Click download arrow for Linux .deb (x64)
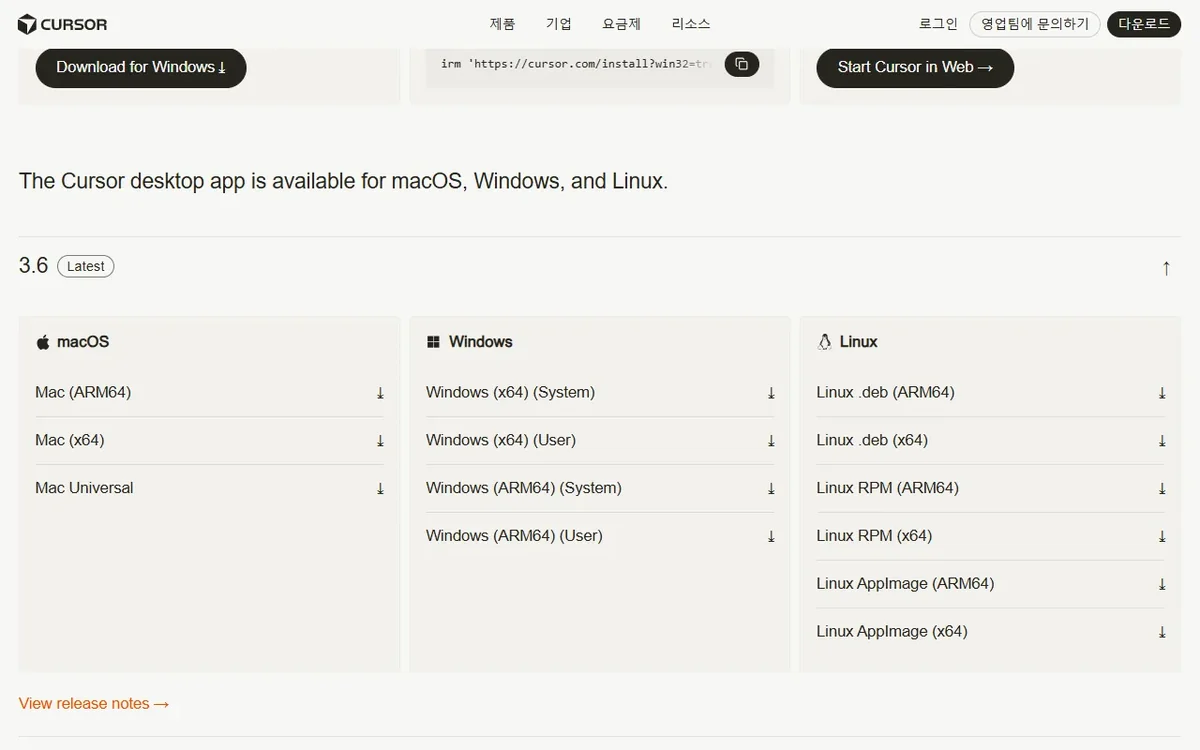The height and width of the screenshot is (750, 1200). click(x=1162, y=441)
